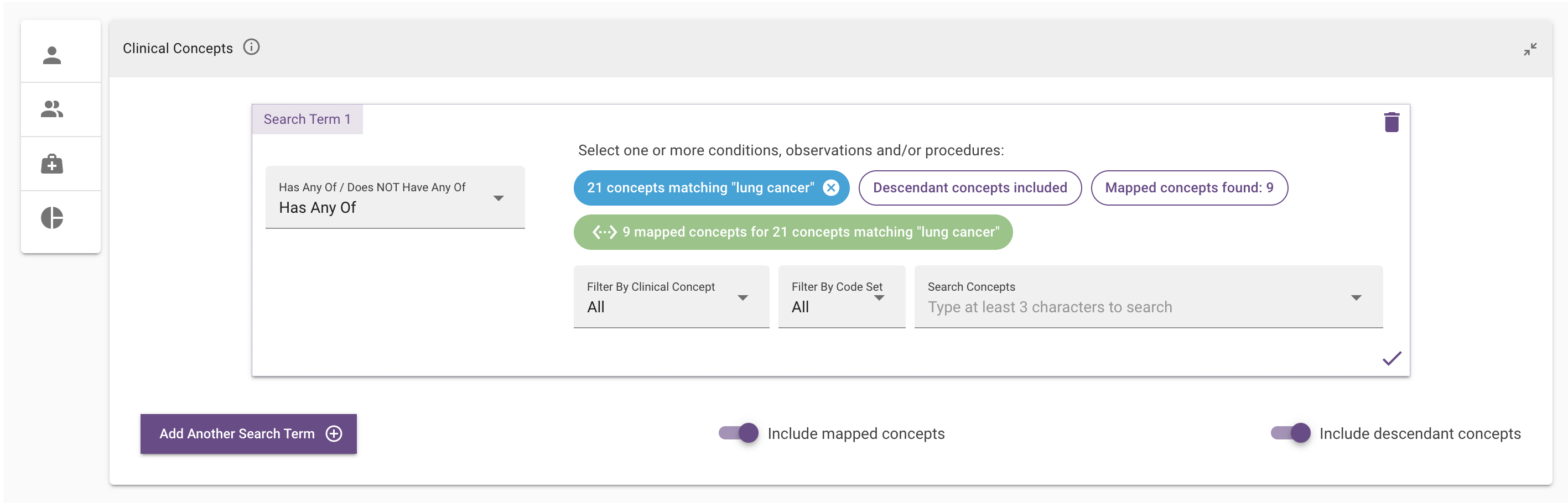The height and width of the screenshot is (503, 1568).
Task: Collapse the Clinical Concepts panel
Action: click(1530, 49)
